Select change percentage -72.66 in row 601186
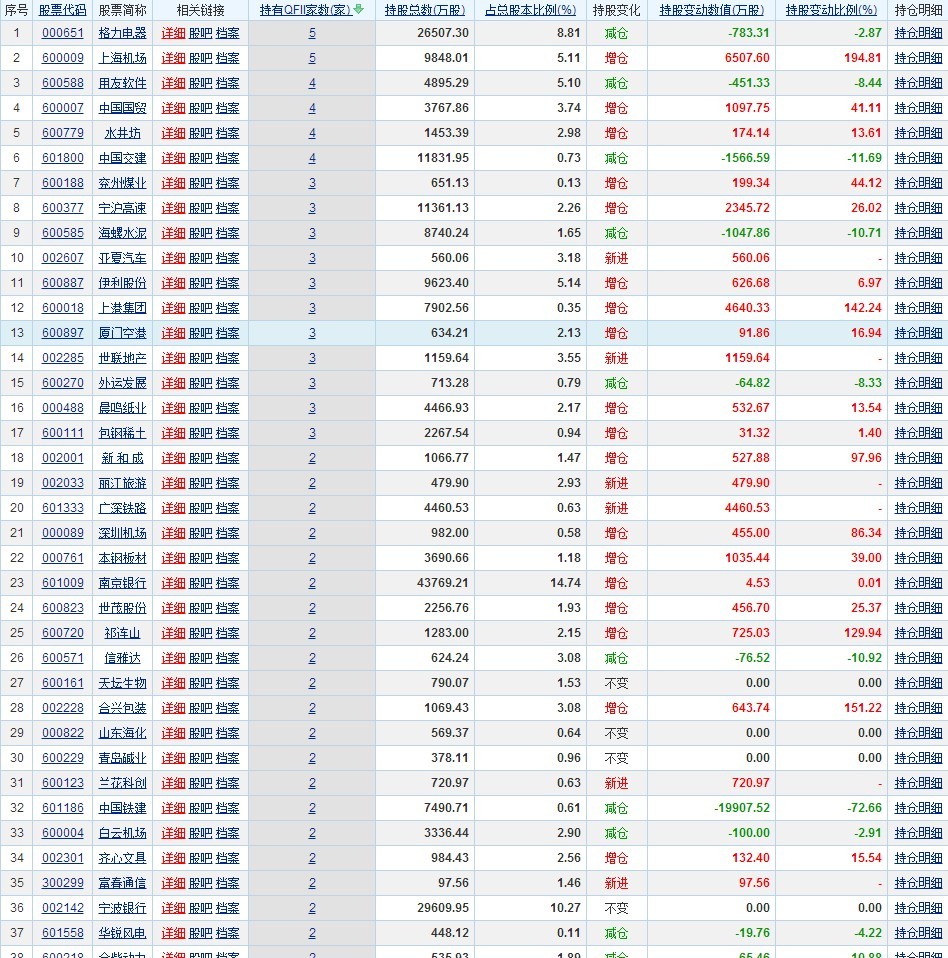Image resolution: width=948 pixels, height=958 pixels. pyautogui.click(x=864, y=808)
